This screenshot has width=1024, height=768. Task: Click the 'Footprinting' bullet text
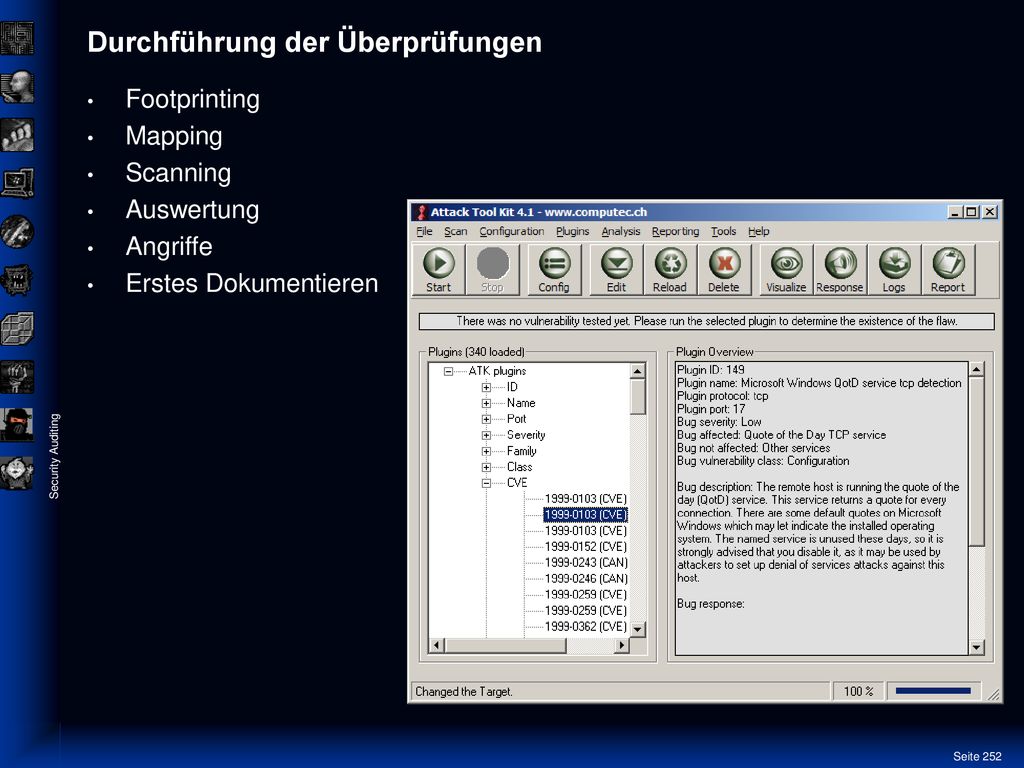click(x=193, y=99)
